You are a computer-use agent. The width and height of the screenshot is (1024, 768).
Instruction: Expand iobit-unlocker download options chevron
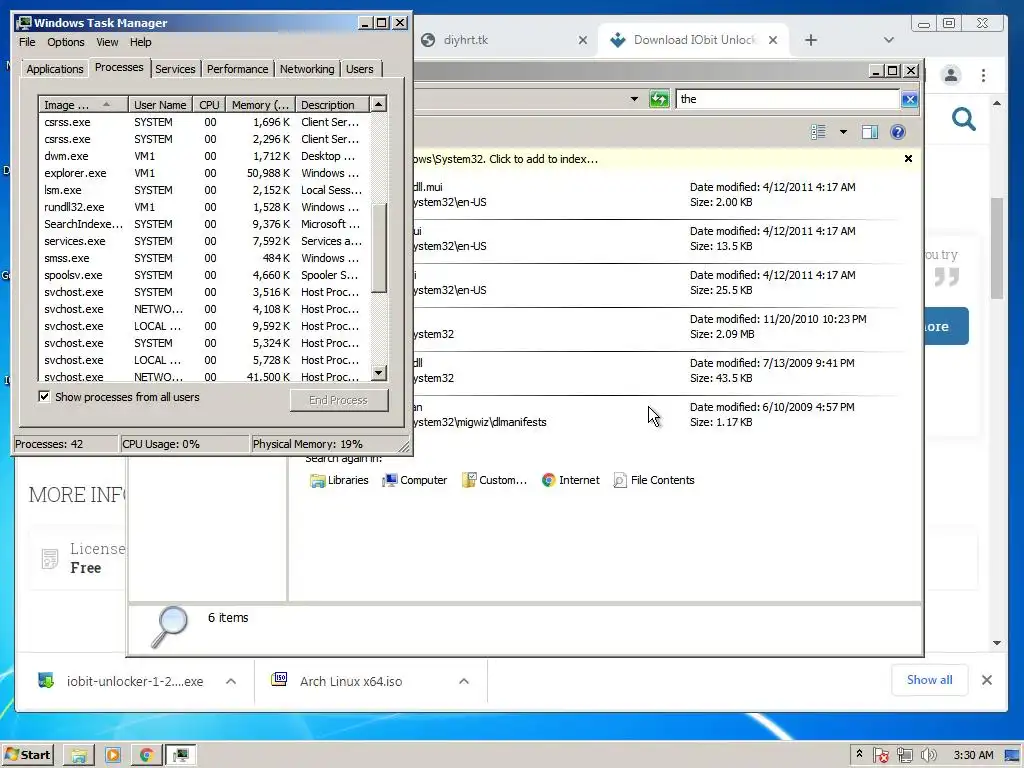[231, 681]
